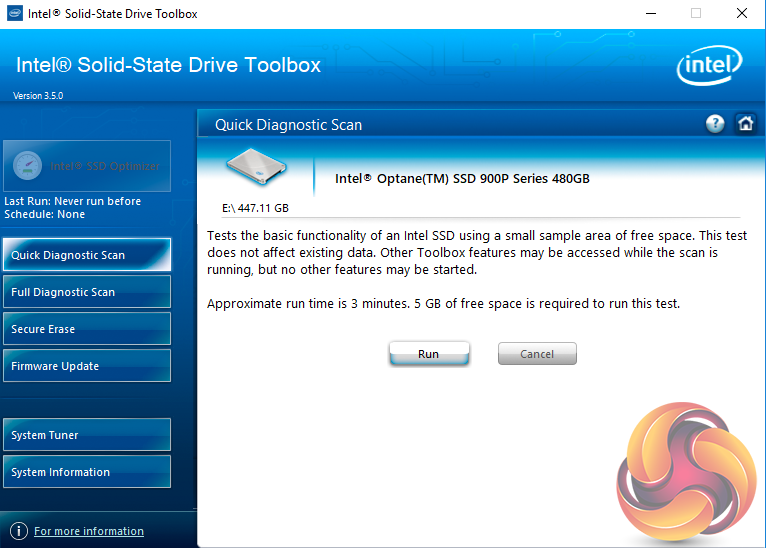
Task: Open the Secure Erase feature
Action: pos(87,329)
